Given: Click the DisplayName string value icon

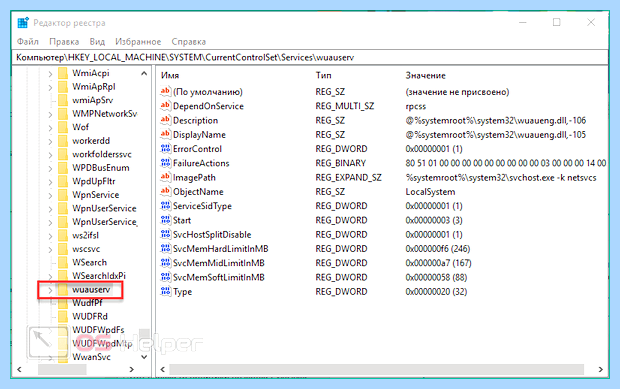Looking at the screenshot, I should tap(165, 134).
